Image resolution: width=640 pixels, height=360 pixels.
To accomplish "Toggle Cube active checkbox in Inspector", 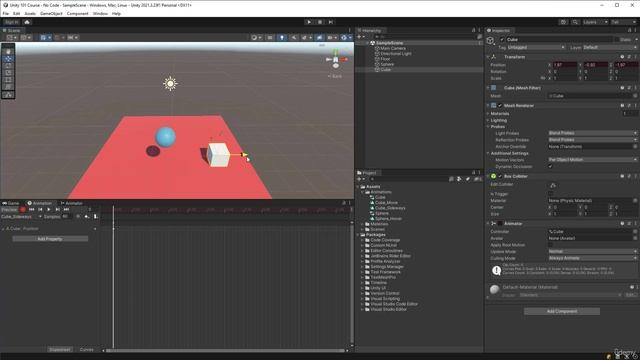I will (x=502, y=40).
